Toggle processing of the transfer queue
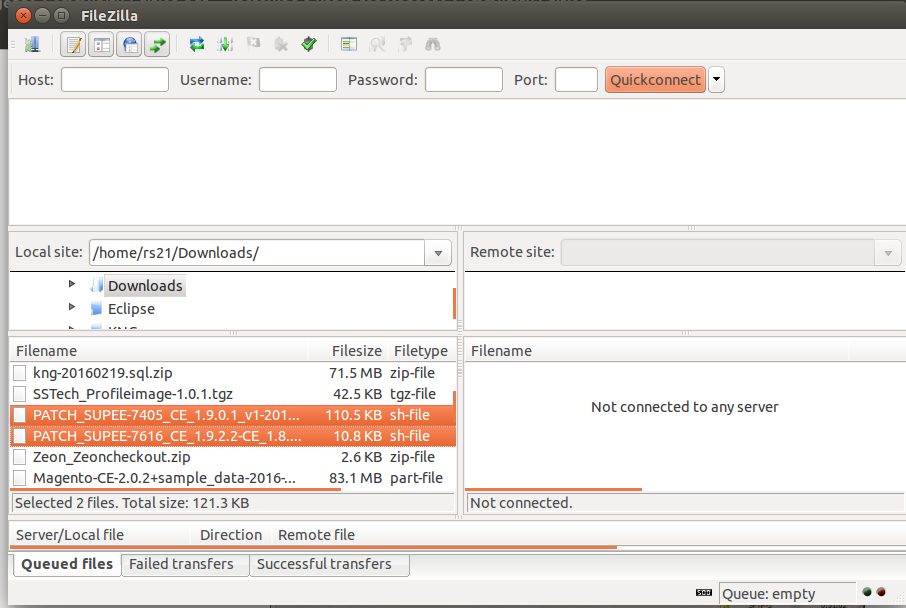Screen dimensions: 906x608 [225, 44]
